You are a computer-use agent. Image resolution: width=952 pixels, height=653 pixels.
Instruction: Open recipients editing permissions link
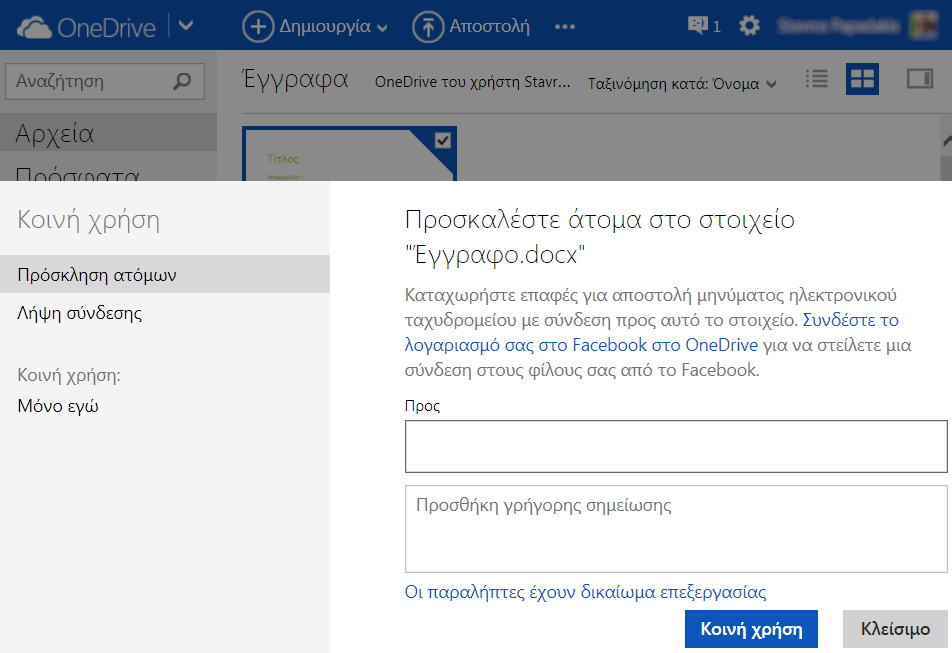pos(585,592)
